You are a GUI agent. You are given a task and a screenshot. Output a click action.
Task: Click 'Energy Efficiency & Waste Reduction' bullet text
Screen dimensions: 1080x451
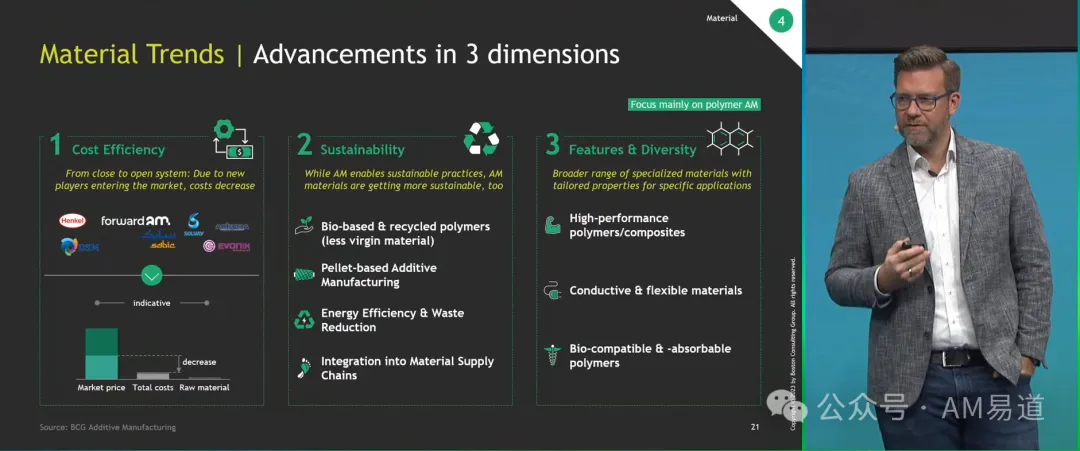(x=393, y=320)
